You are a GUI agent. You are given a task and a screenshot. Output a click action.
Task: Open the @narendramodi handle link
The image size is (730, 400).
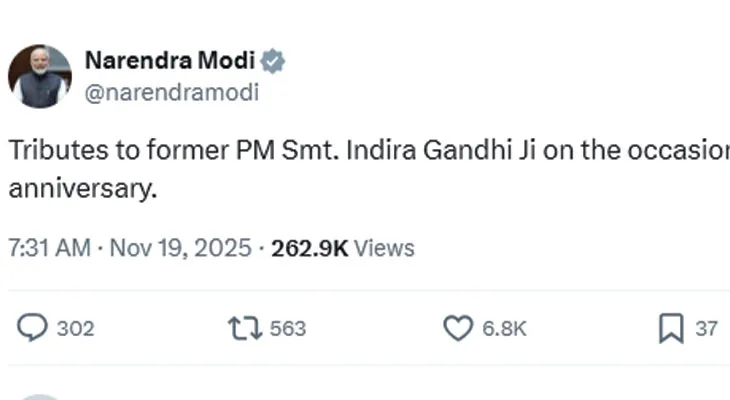(171, 93)
